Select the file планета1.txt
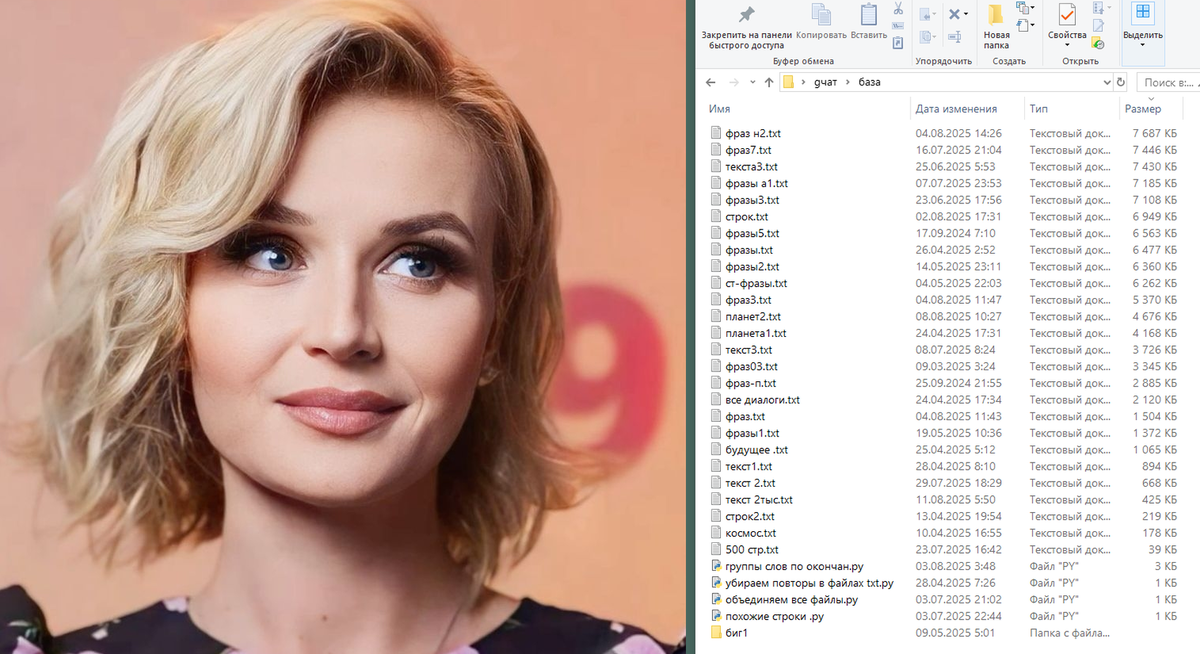Viewport: 1200px width, 654px height. click(x=756, y=333)
